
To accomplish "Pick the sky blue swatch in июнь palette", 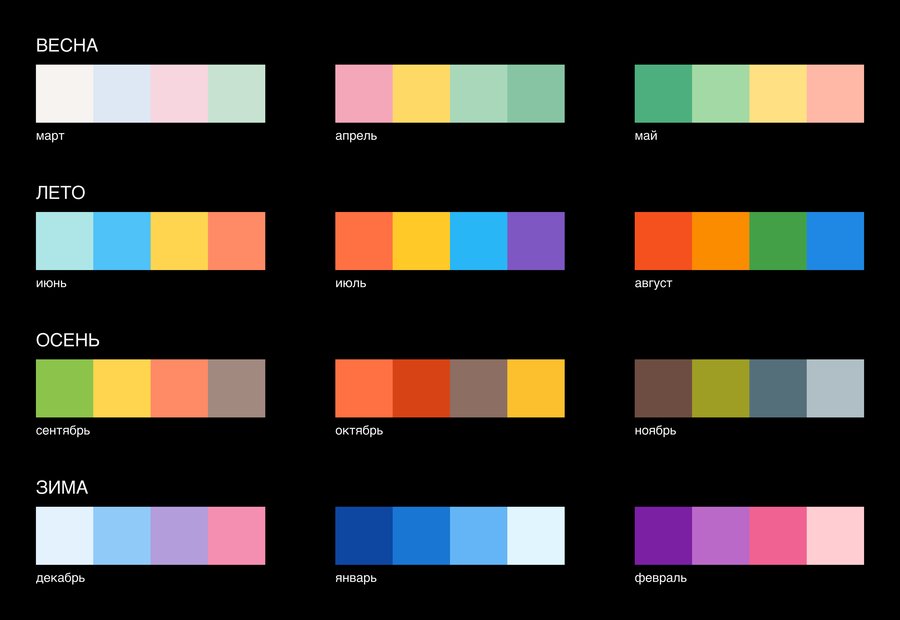I will [x=122, y=241].
